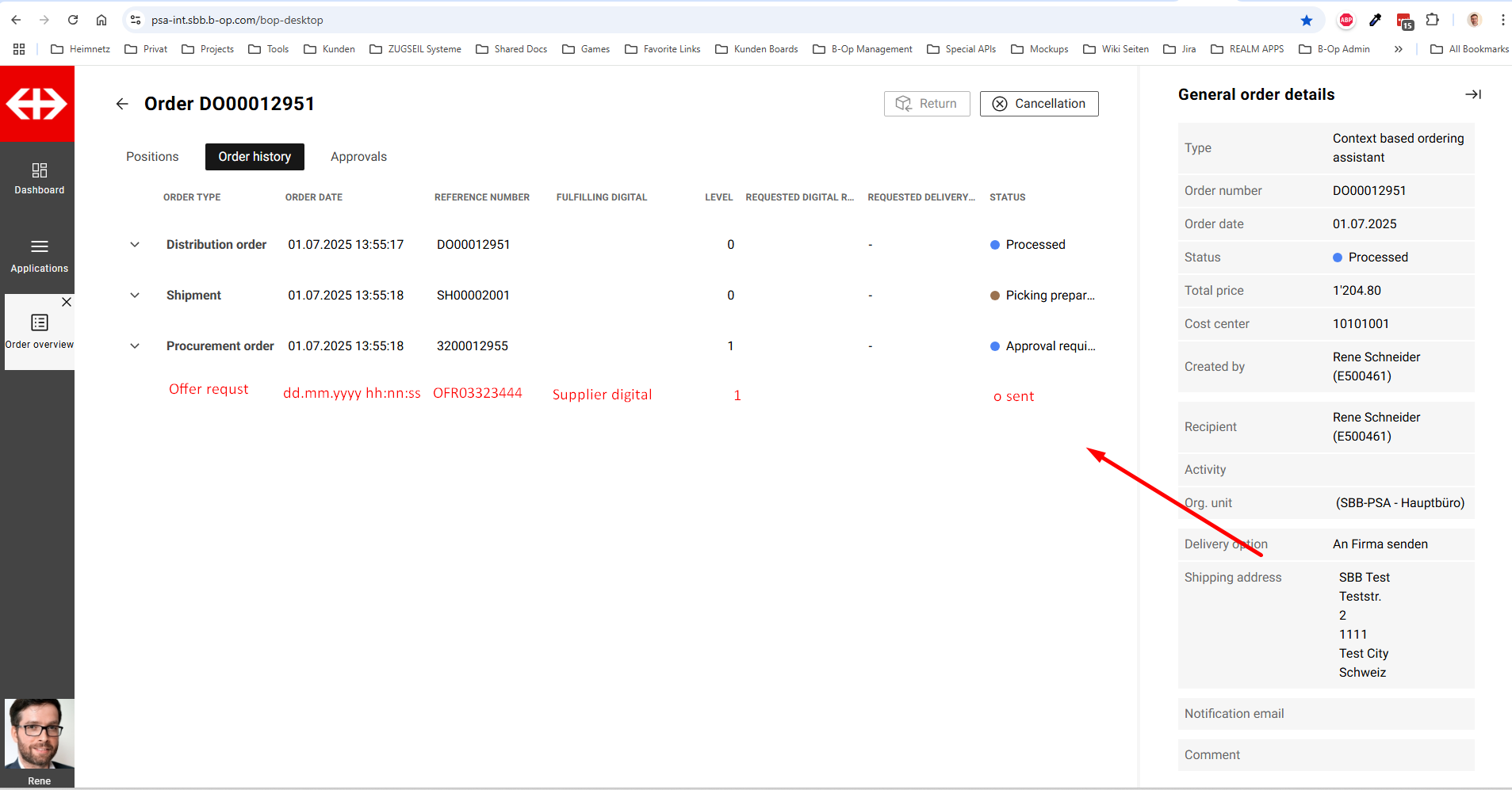The height and width of the screenshot is (790, 1512).
Task: Open the Dashboard in the sidebar
Action: 39,178
